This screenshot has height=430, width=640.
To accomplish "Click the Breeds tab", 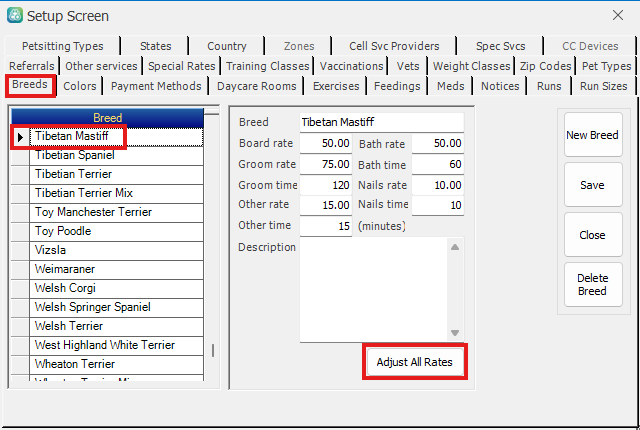I will 30,85.
